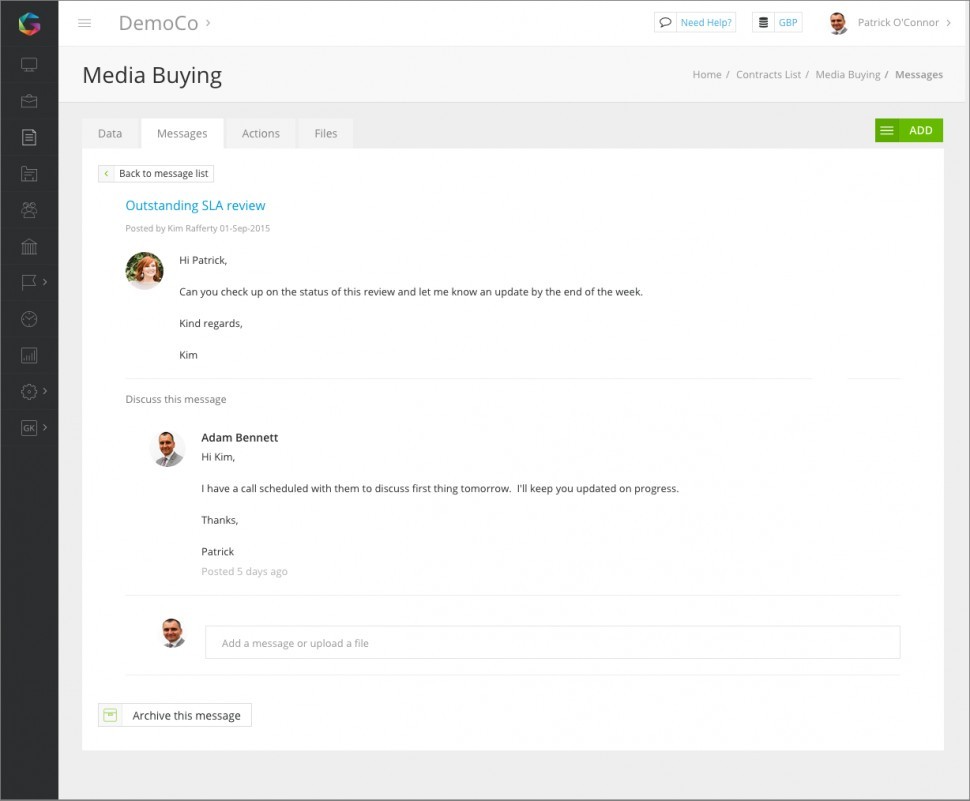Click the briefcase icon in sidebar

click(29, 101)
